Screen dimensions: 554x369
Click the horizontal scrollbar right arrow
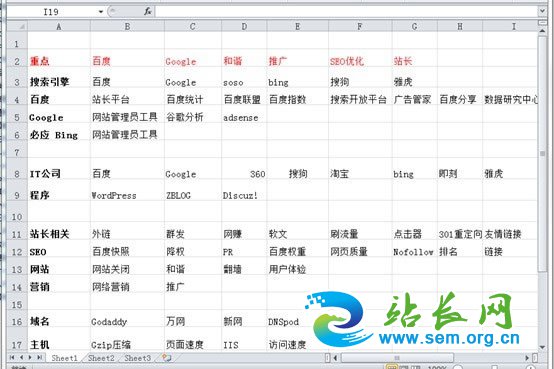pos(527,358)
